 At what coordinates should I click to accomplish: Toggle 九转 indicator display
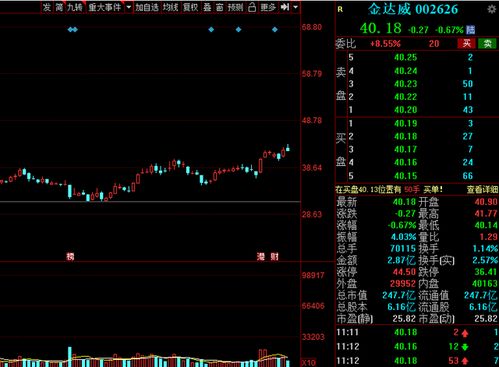click(x=75, y=7)
